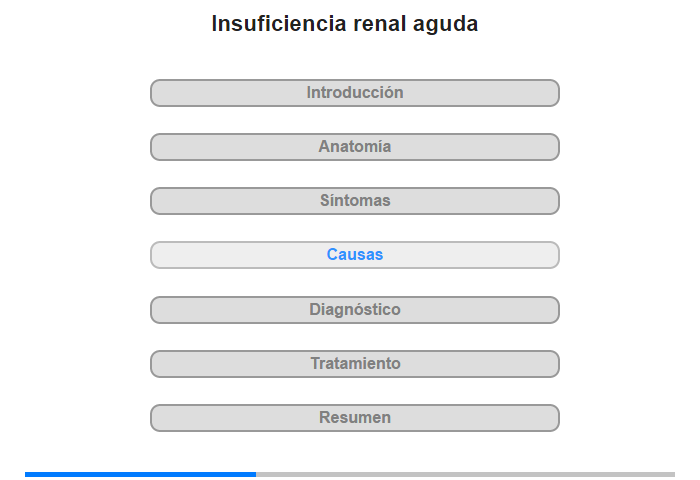Click the word Insuficiencia in the heading

pos(279,23)
